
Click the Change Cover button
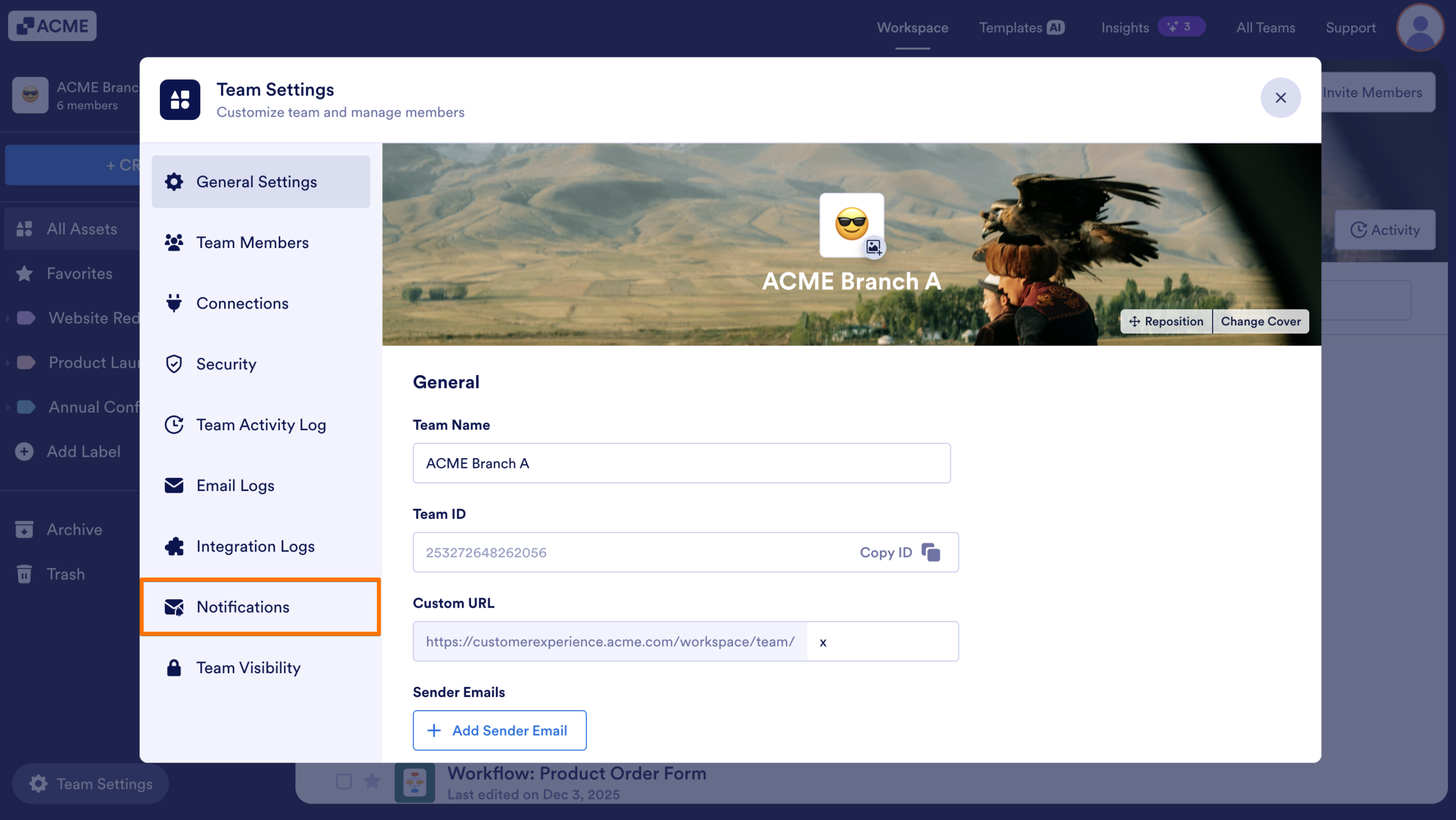(1261, 322)
